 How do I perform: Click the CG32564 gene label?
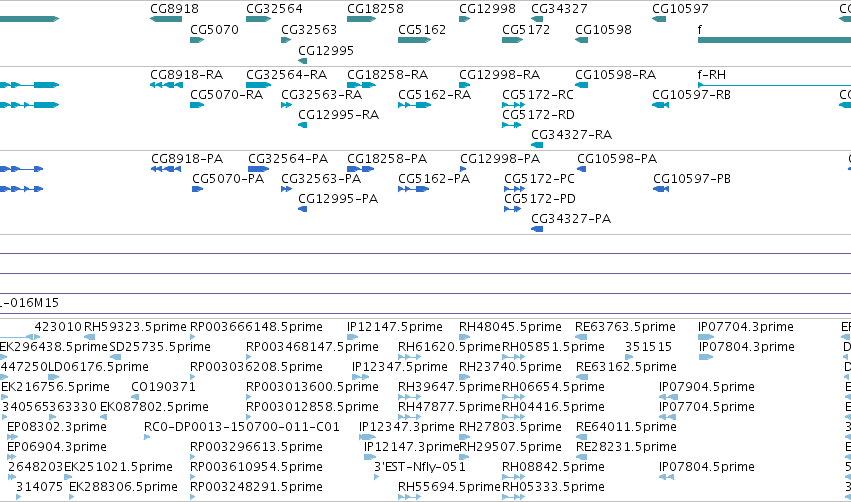[x=274, y=9]
